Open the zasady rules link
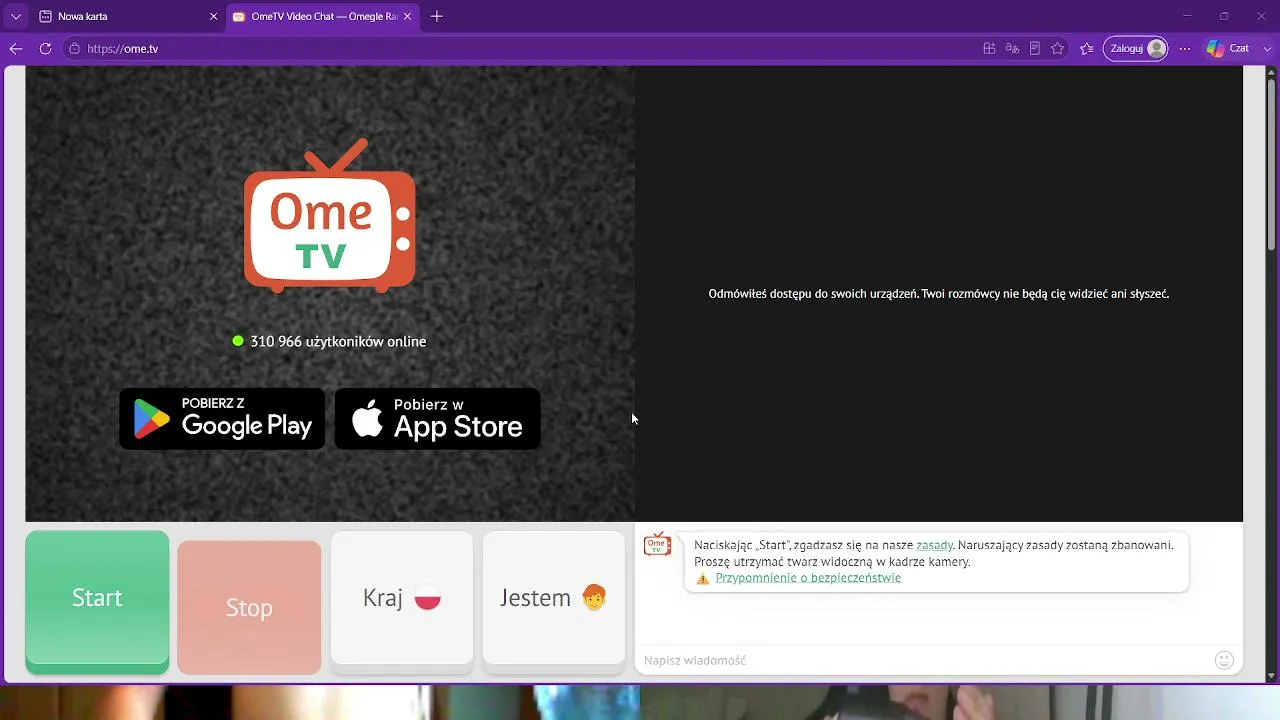 [x=934, y=545]
